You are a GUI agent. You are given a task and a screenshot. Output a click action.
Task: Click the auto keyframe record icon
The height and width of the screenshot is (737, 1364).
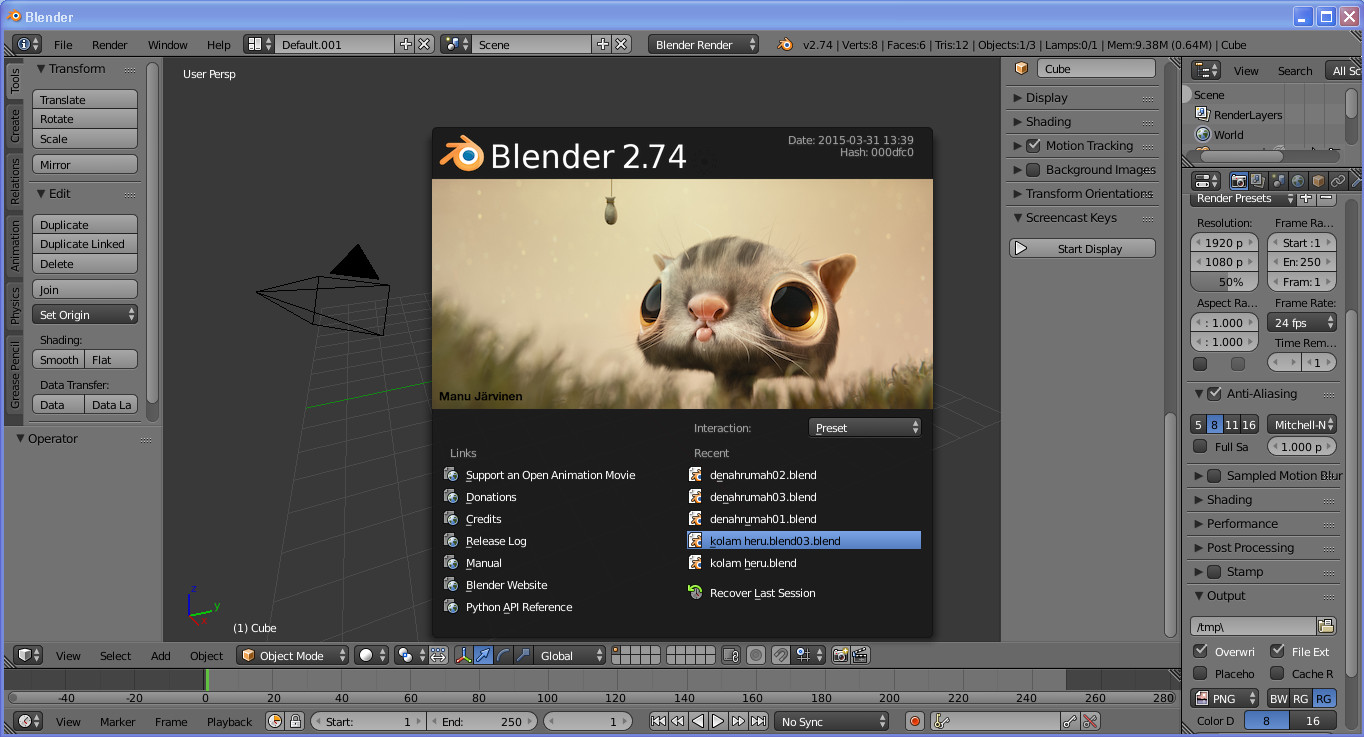pyautogui.click(x=914, y=722)
